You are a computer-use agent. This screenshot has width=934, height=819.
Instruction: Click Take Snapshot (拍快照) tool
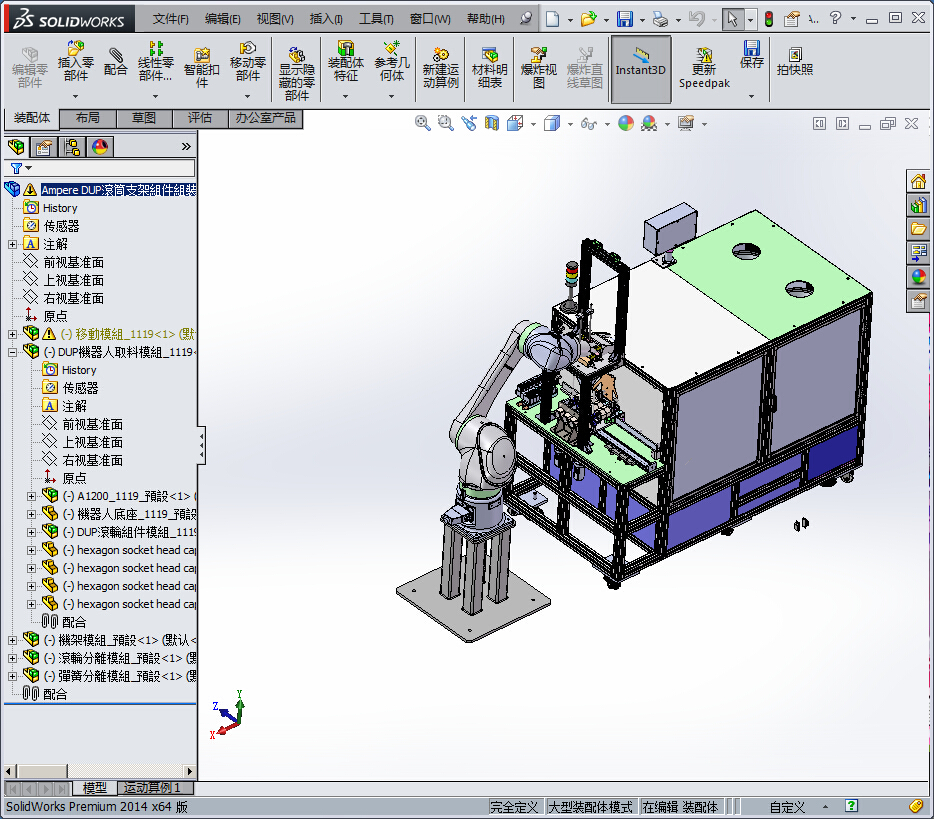pyautogui.click(x=795, y=62)
